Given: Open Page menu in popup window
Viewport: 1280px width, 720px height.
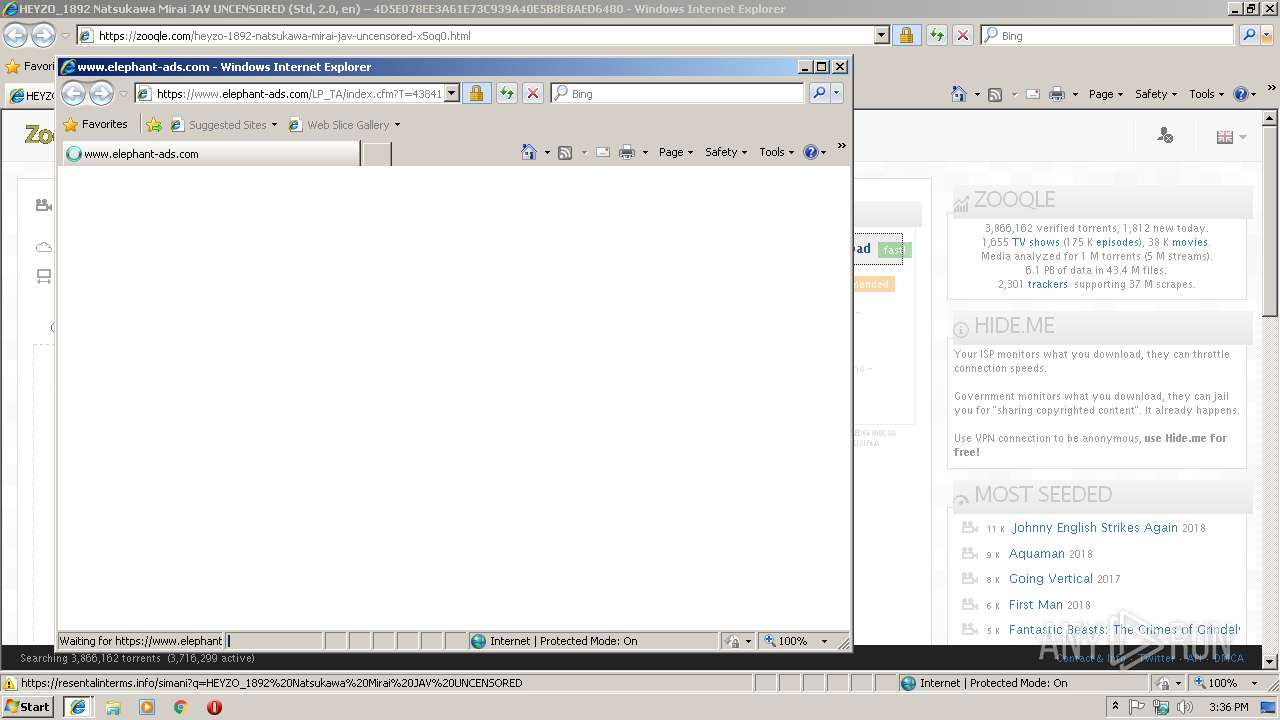Looking at the screenshot, I should coord(676,152).
